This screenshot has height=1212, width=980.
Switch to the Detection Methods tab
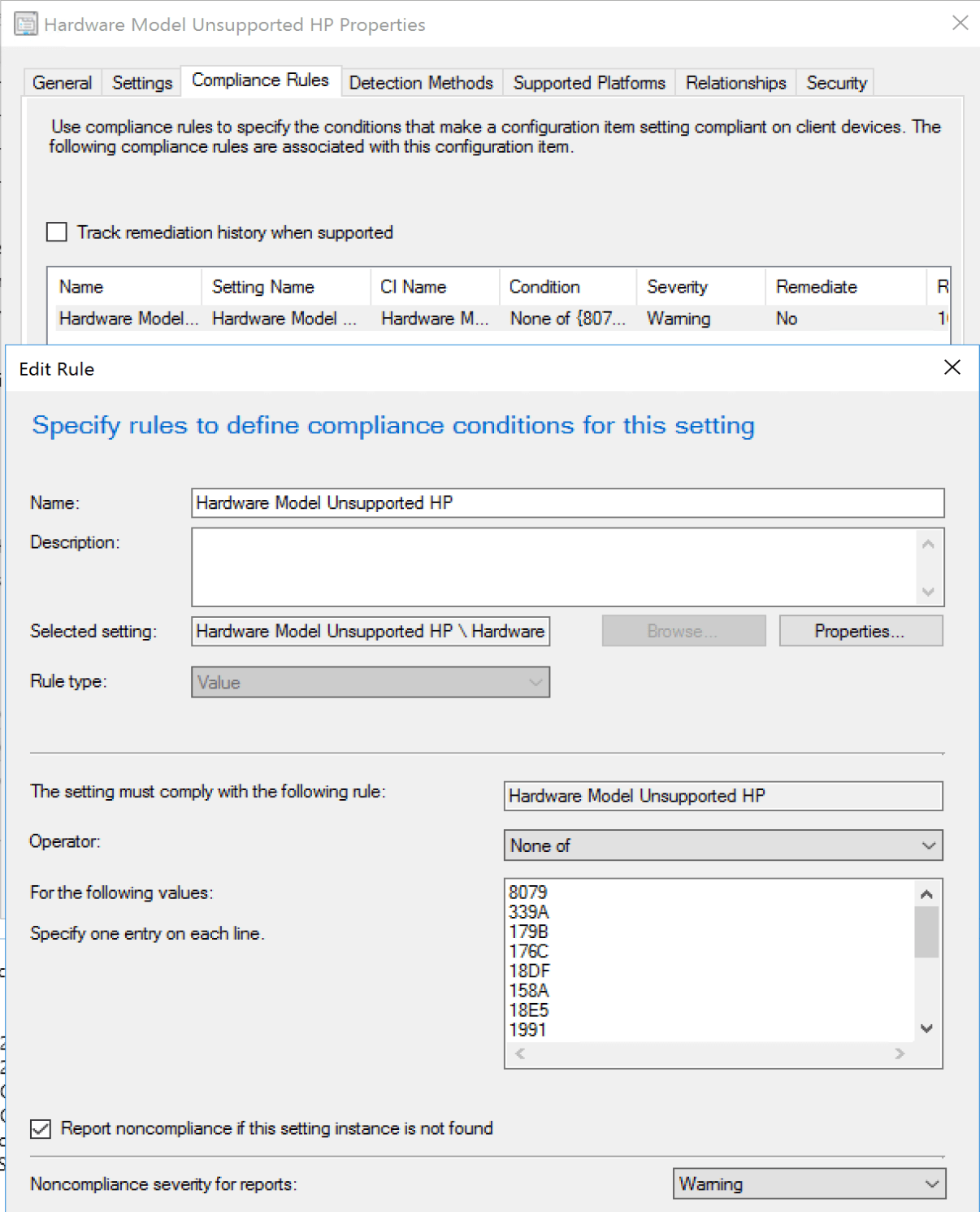pyautogui.click(x=421, y=83)
